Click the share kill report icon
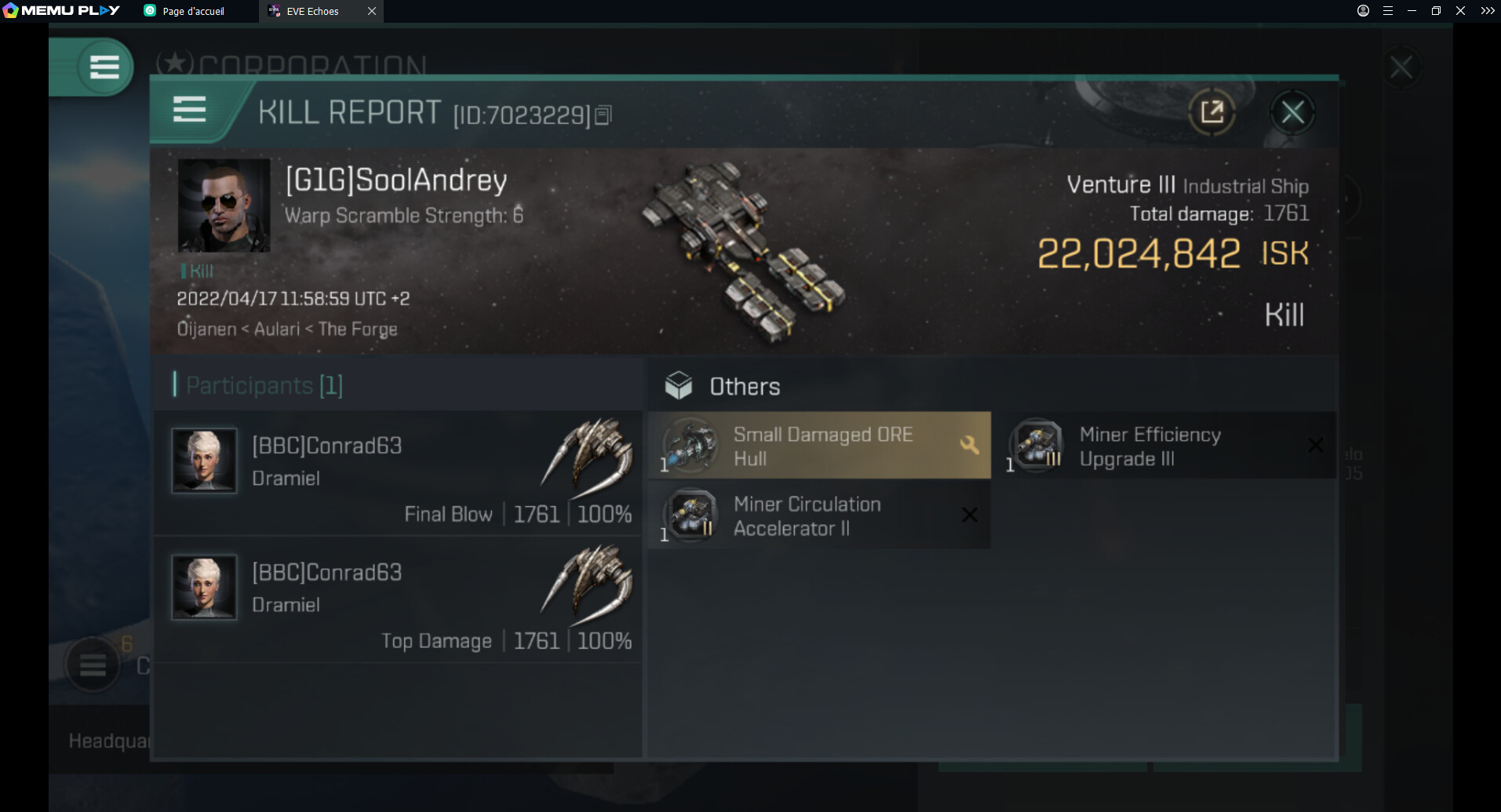 click(x=1211, y=112)
